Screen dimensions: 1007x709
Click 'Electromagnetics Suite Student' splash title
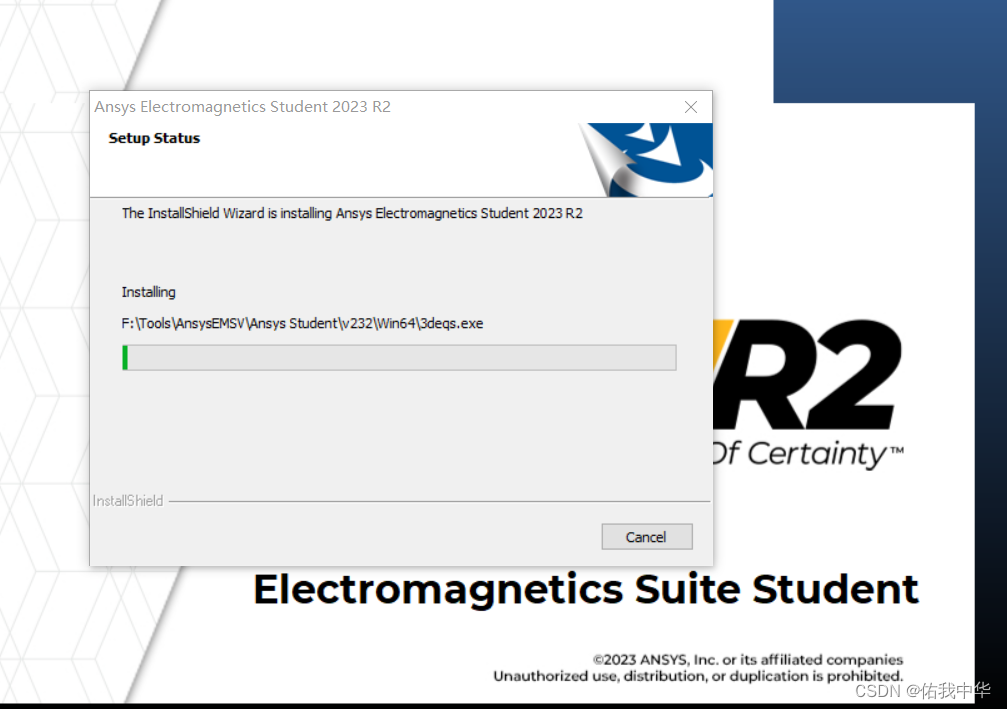[x=586, y=589]
